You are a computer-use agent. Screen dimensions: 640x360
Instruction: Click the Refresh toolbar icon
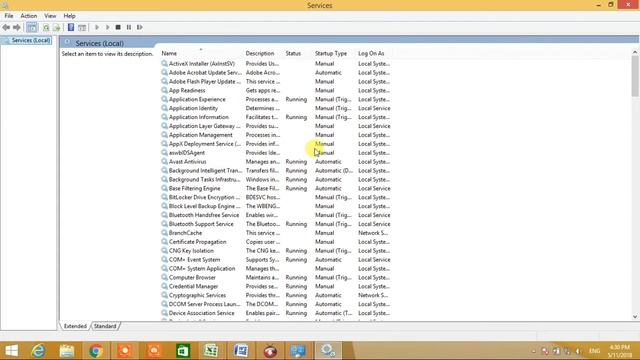46,27
